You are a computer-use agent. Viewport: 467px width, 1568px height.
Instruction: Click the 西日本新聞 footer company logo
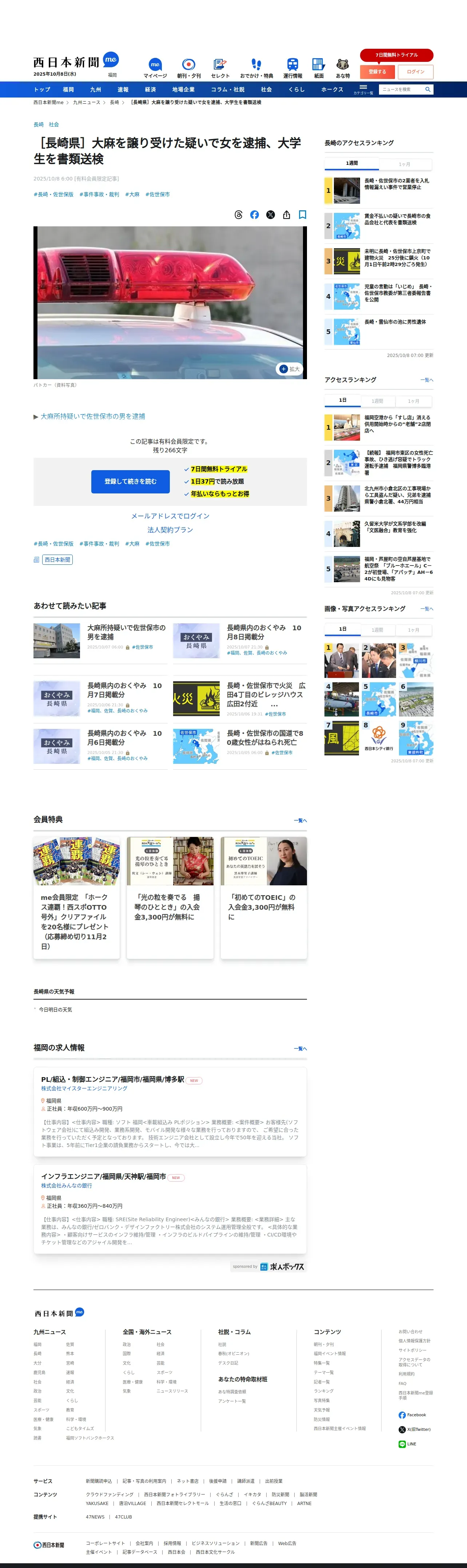tap(49, 1545)
